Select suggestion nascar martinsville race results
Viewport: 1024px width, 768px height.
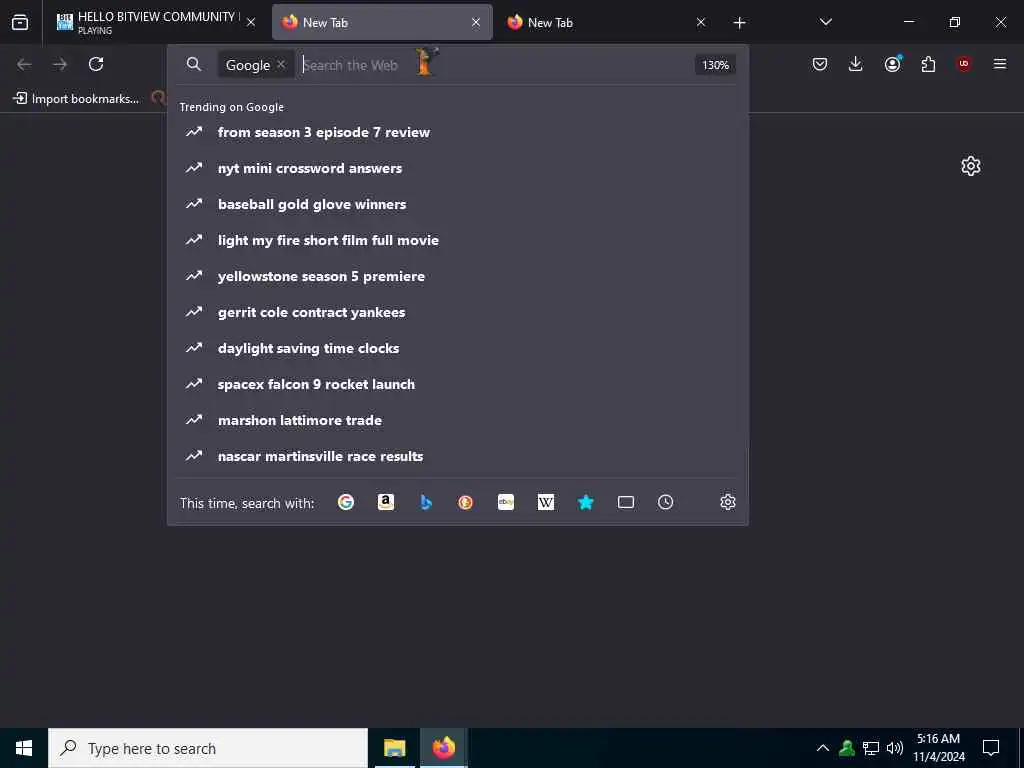tap(457, 456)
